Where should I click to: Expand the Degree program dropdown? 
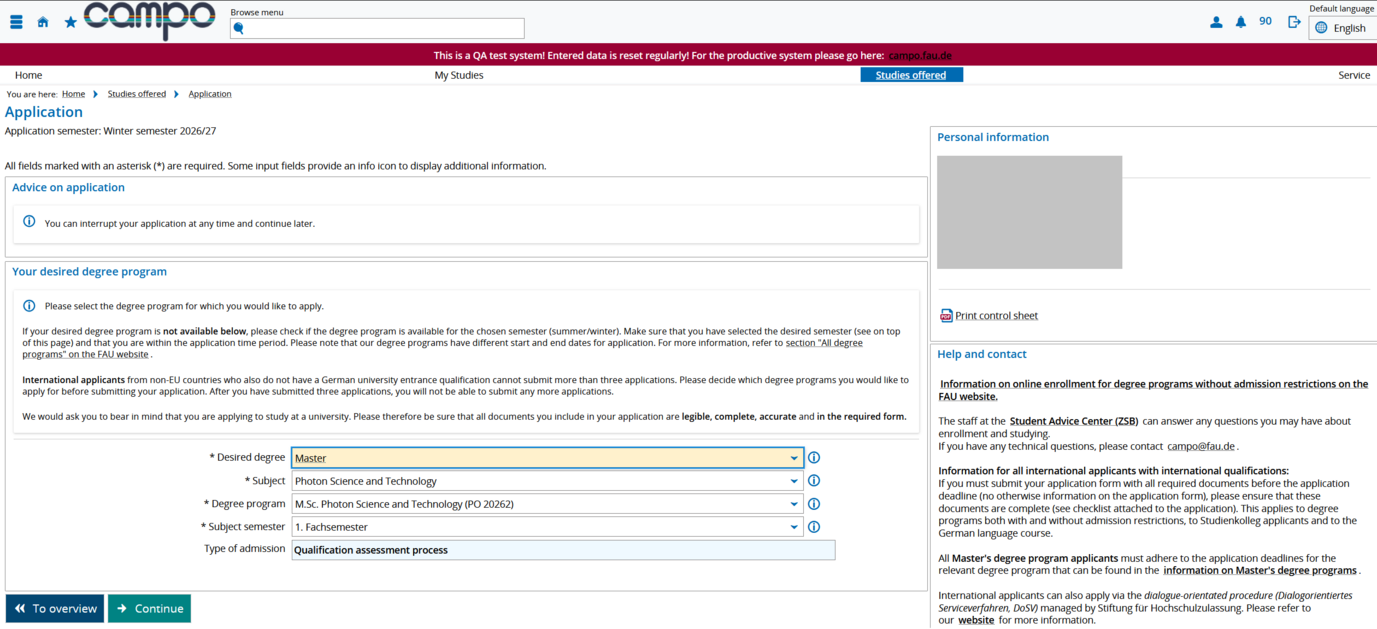pos(547,504)
